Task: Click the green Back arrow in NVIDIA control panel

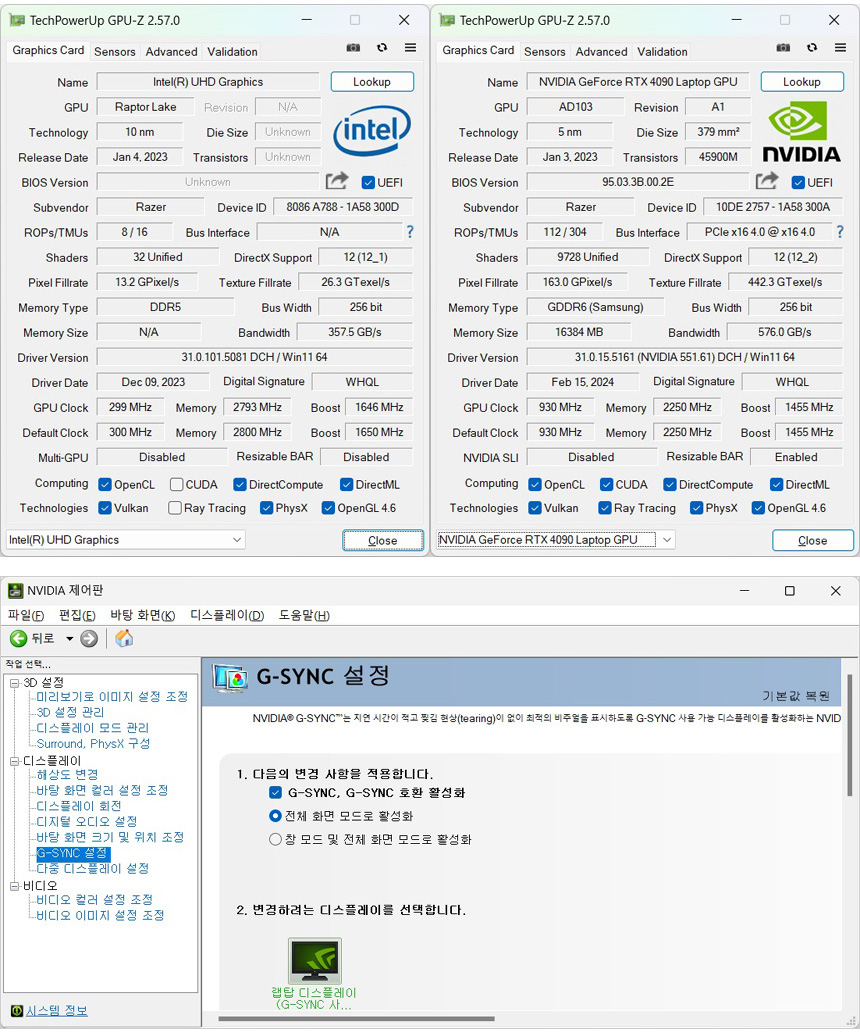Action: [18, 638]
